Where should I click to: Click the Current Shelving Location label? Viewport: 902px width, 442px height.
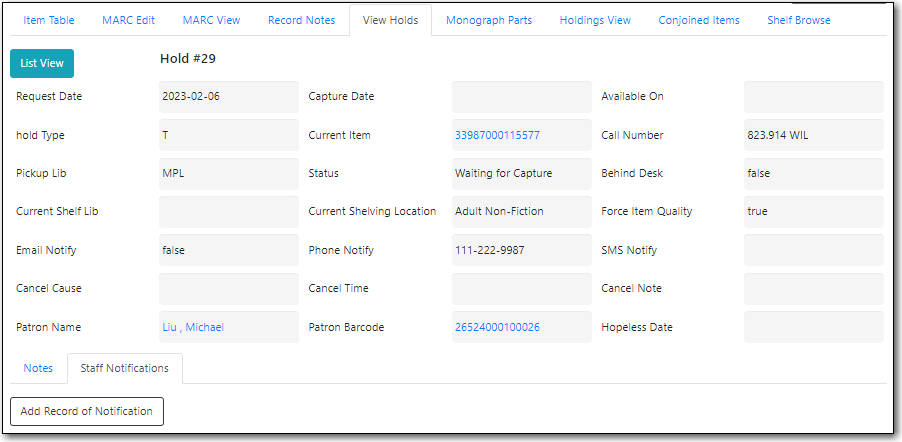[372, 212]
